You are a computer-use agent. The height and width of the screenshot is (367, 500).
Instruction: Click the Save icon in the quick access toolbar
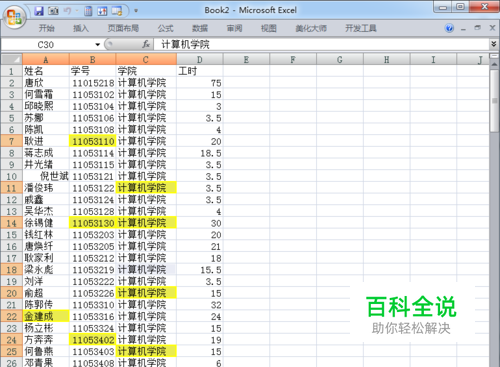click(x=39, y=11)
